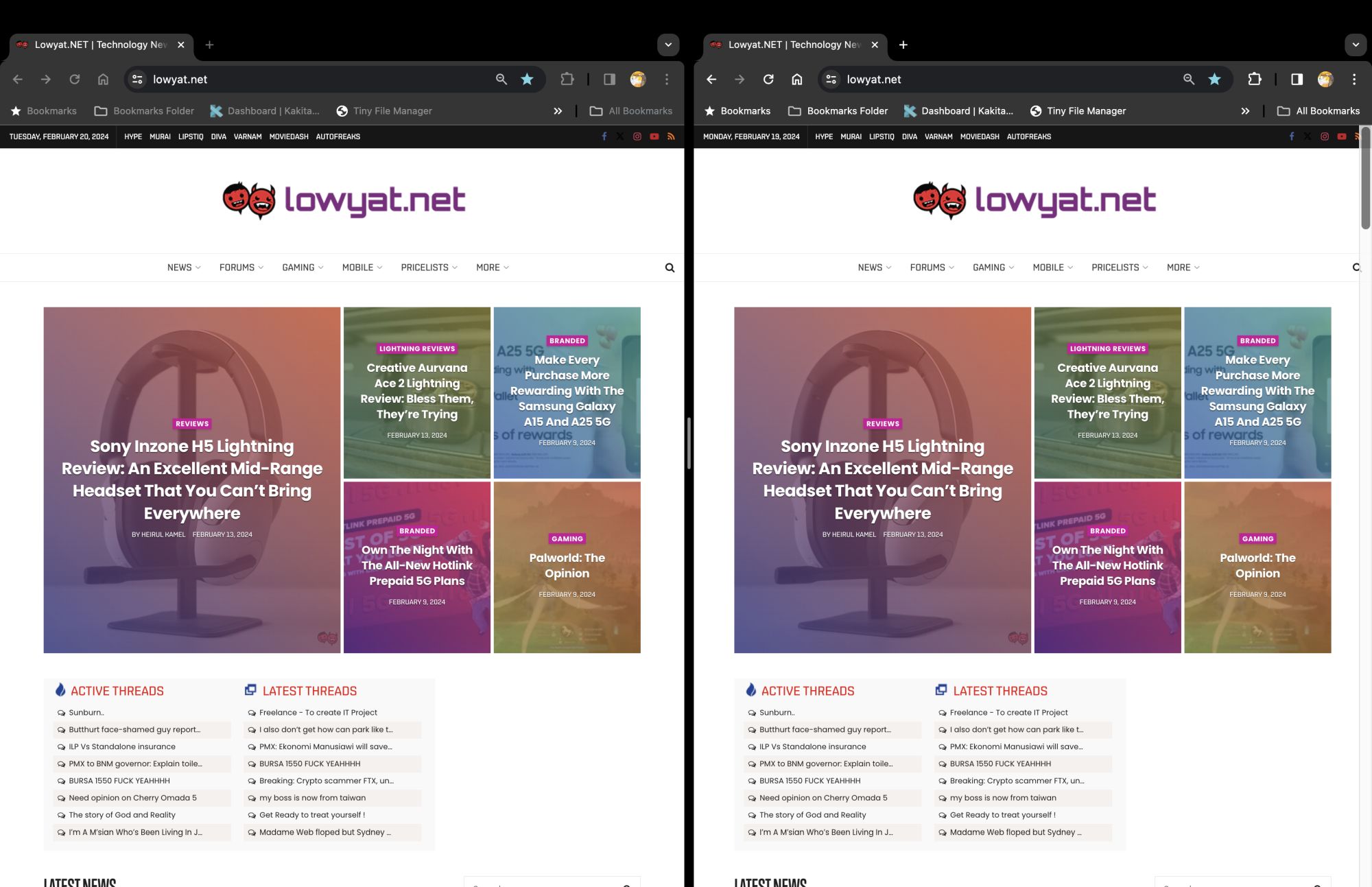Open Bookmarks Folder in left bookmarks bar
The image size is (1372, 887).
pos(144,110)
